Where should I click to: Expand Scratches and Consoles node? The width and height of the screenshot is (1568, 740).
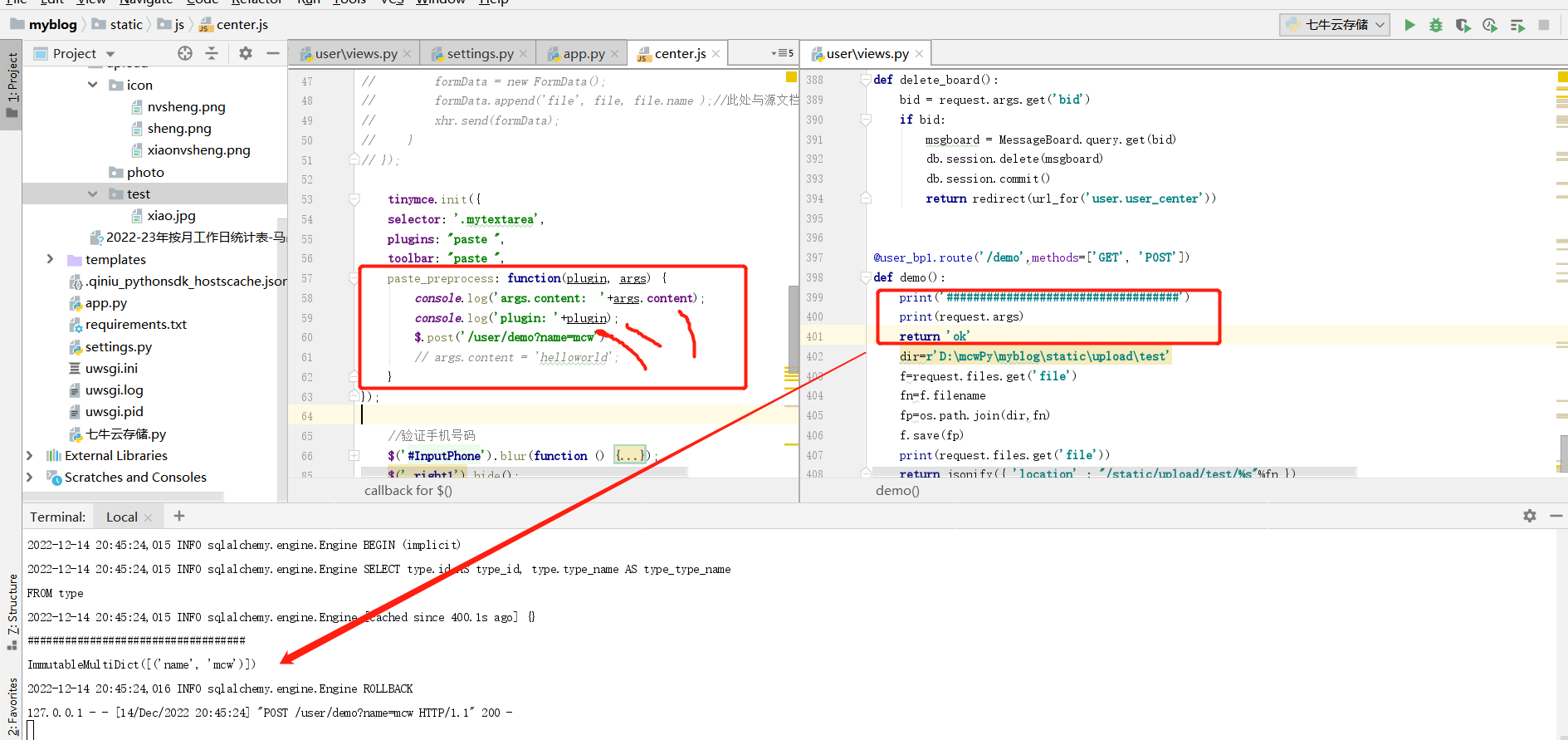[x=30, y=477]
